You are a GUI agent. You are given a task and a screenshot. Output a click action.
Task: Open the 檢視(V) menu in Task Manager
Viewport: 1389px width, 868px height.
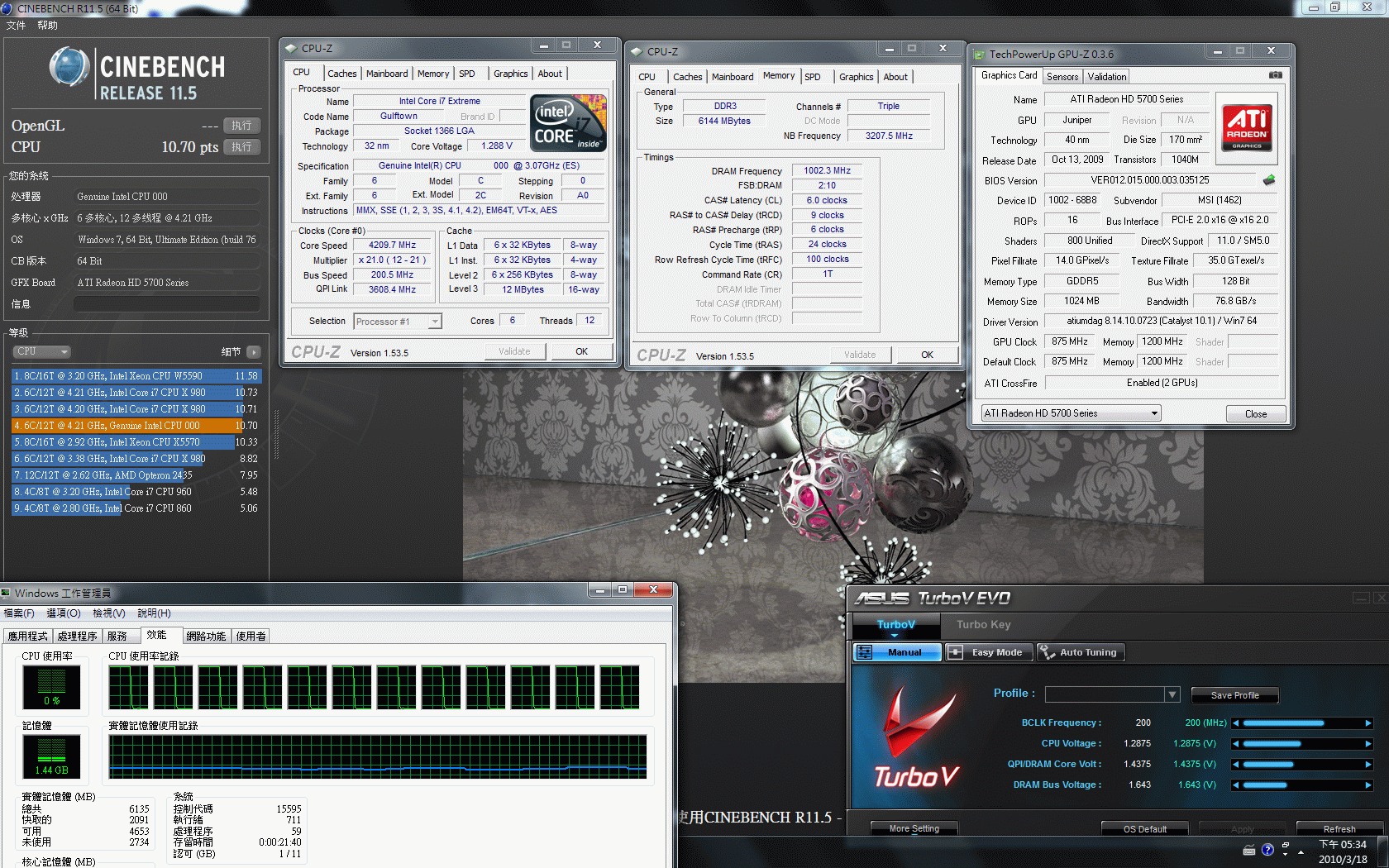tap(108, 613)
